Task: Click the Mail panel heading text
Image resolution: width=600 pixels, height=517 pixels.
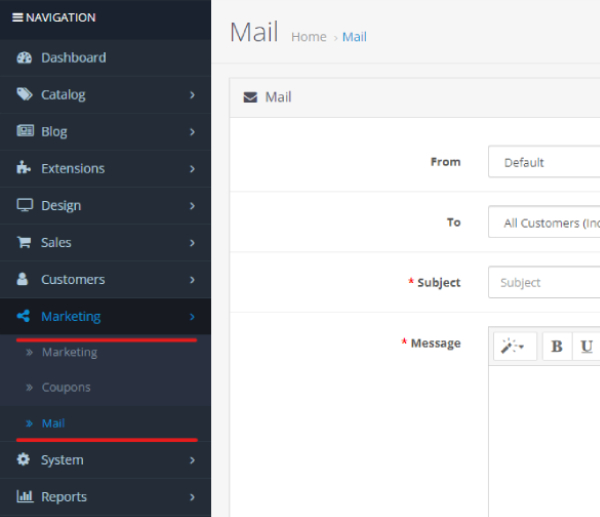Action: [x=278, y=97]
